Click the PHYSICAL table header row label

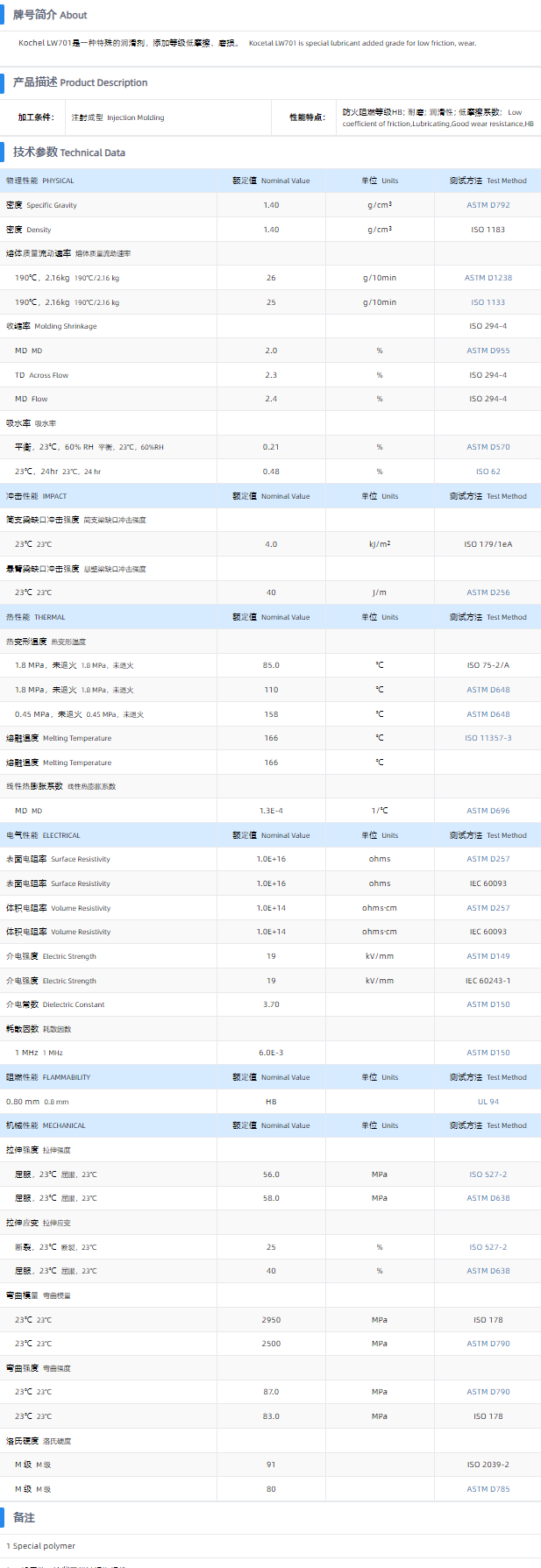40,181
